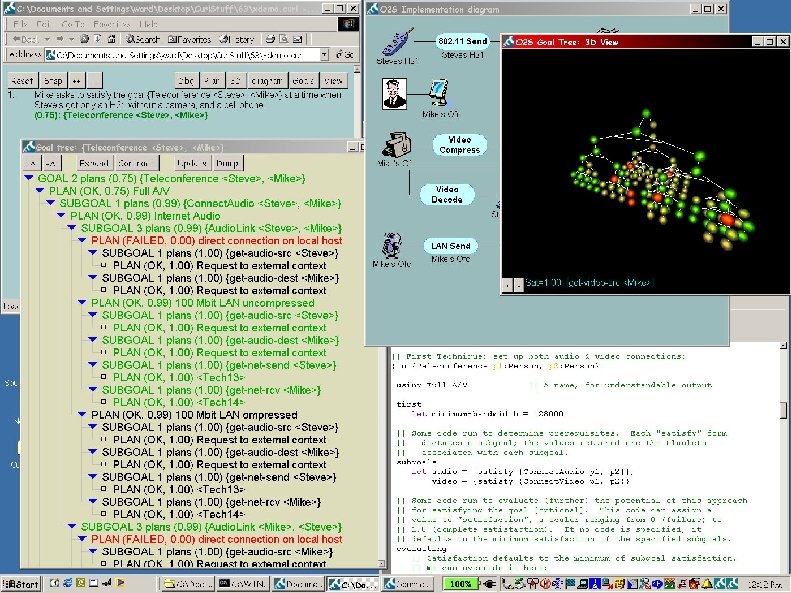
Task: Click the Home icon in browser toolbar
Action: (111, 39)
